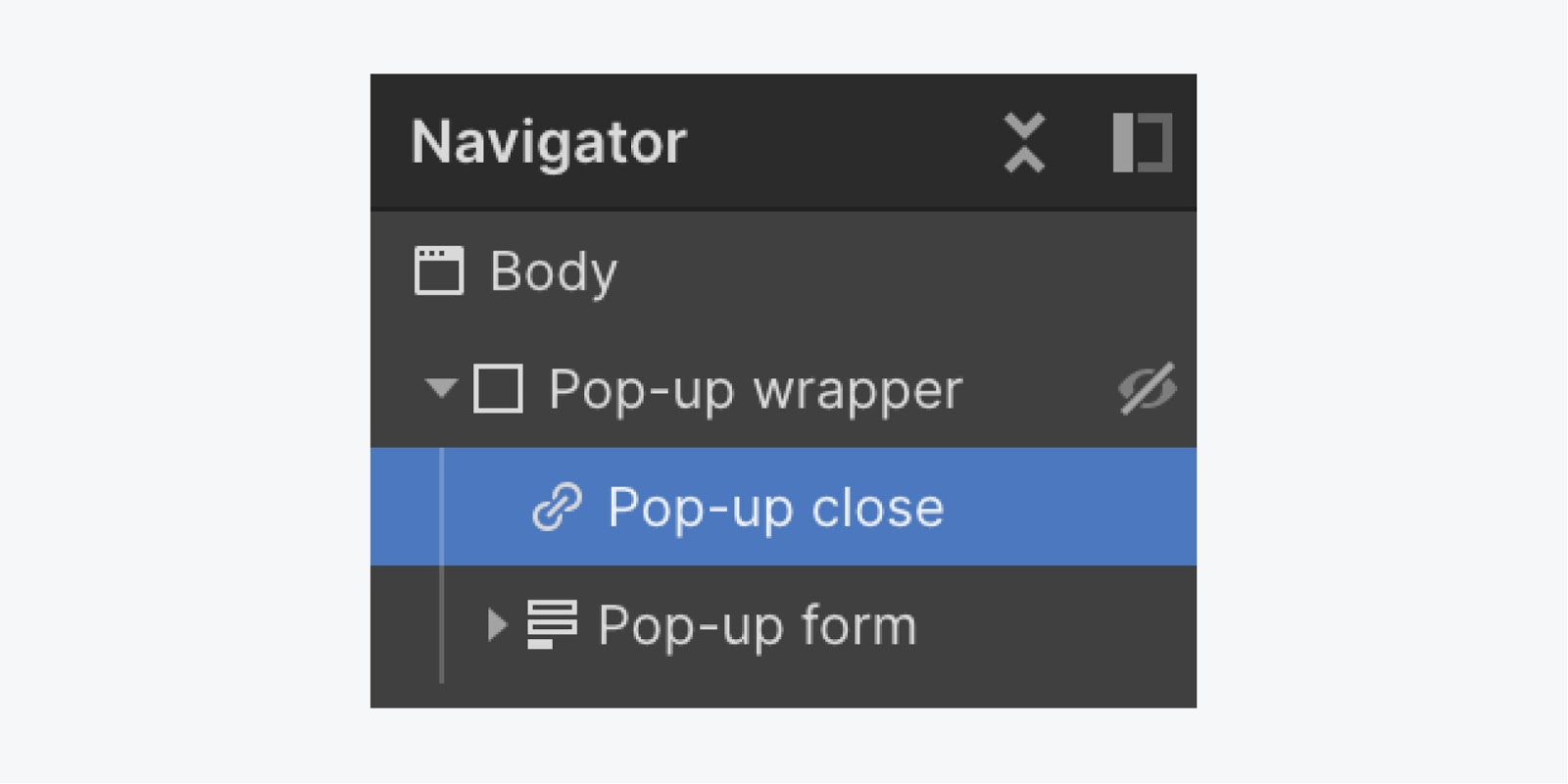Select the Pop-up form label
The height and width of the screenshot is (784, 1568).
(x=758, y=625)
